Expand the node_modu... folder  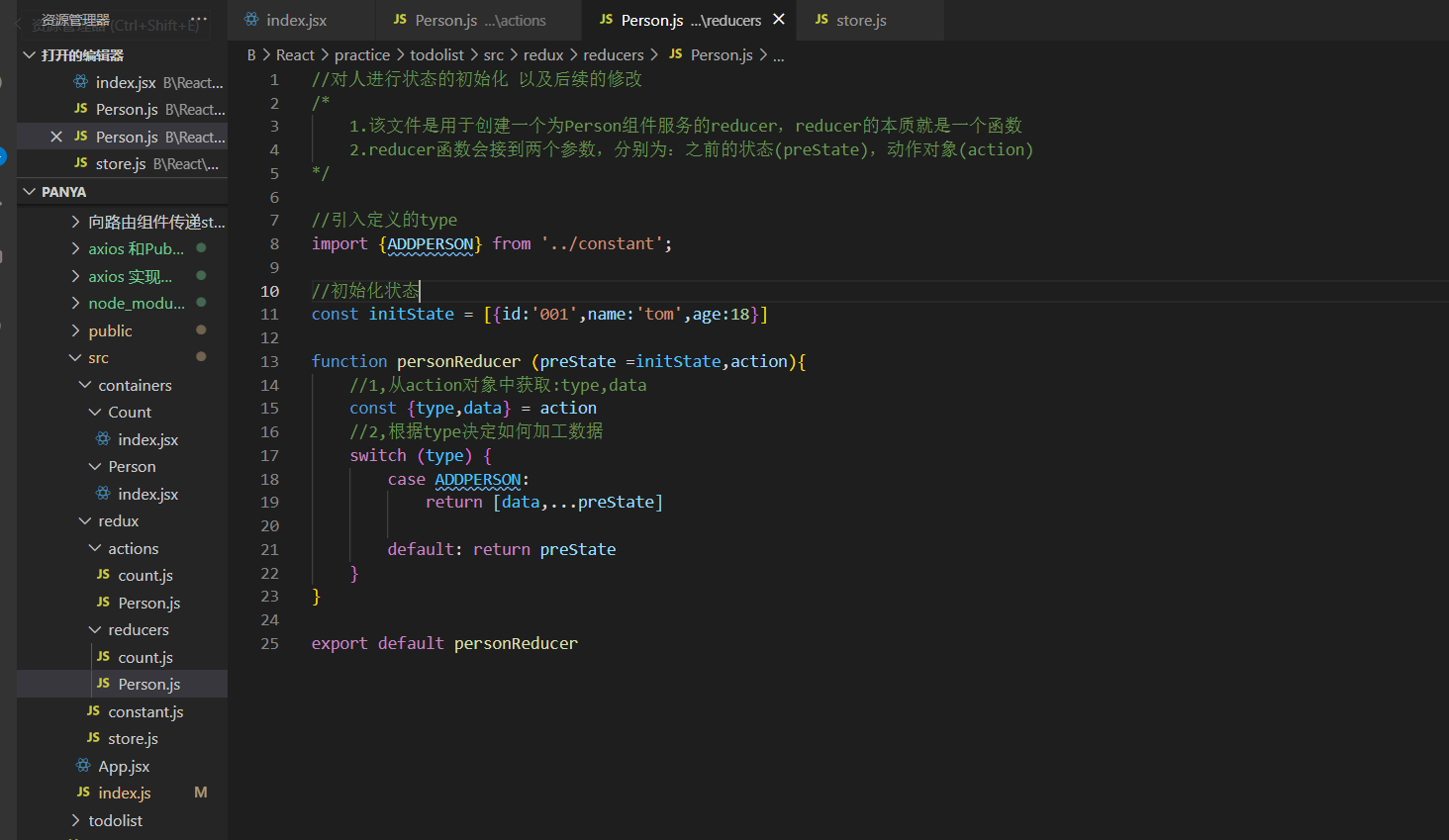click(123, 304)
